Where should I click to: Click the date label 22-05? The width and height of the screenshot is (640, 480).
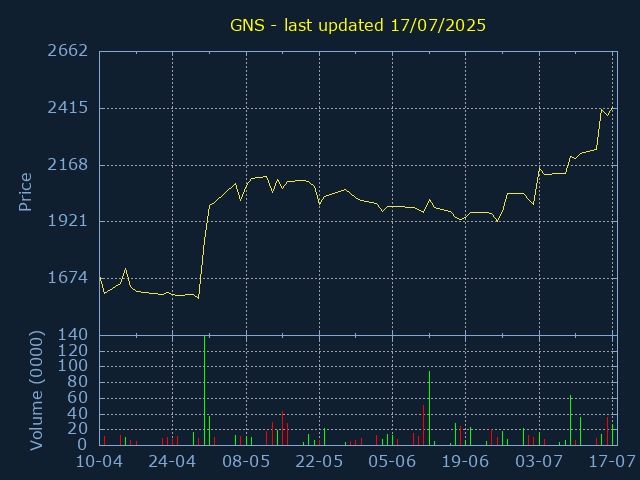tap(319, 462)
